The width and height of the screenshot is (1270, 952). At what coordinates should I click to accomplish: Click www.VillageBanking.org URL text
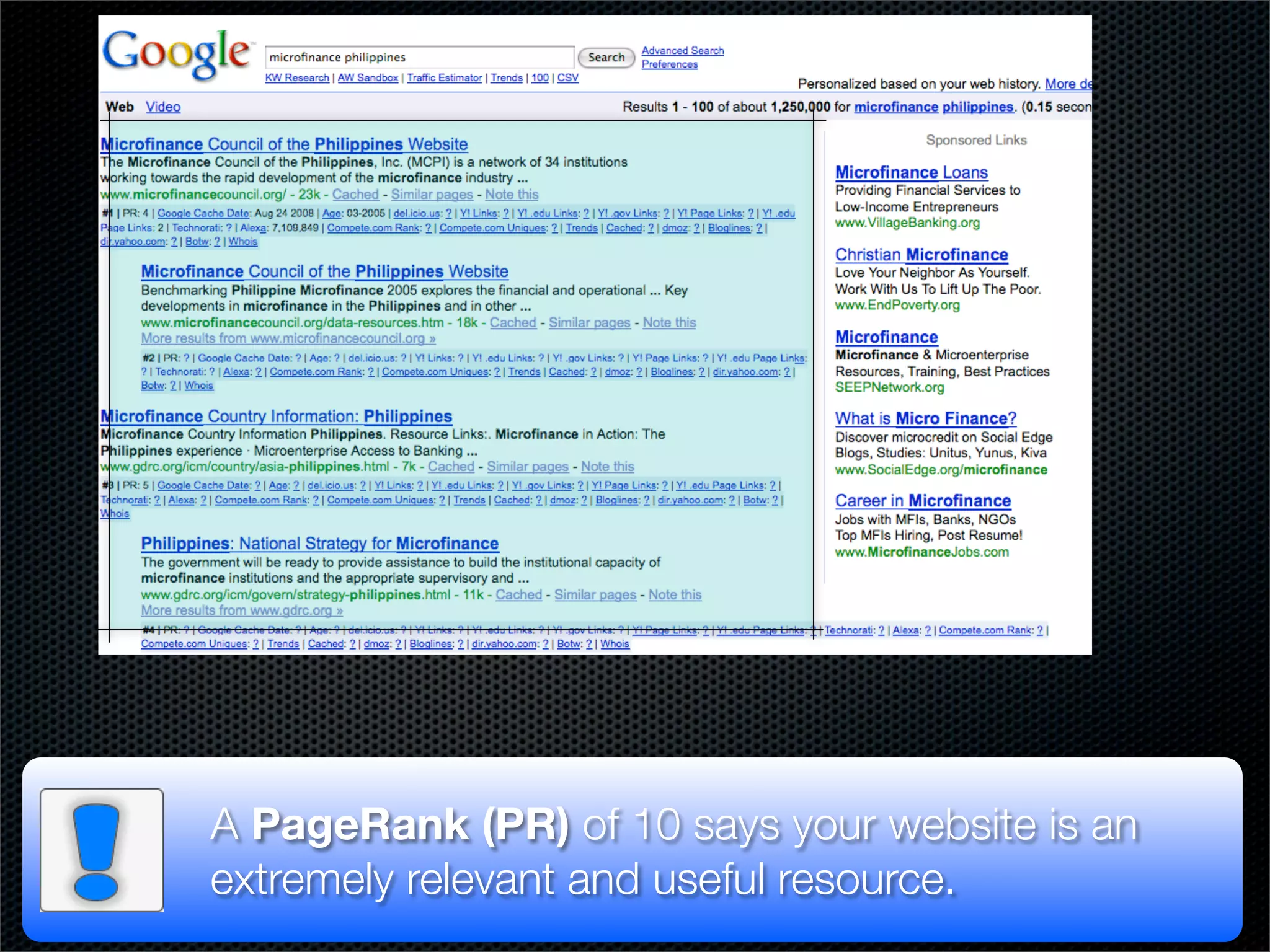coord(907,223)
